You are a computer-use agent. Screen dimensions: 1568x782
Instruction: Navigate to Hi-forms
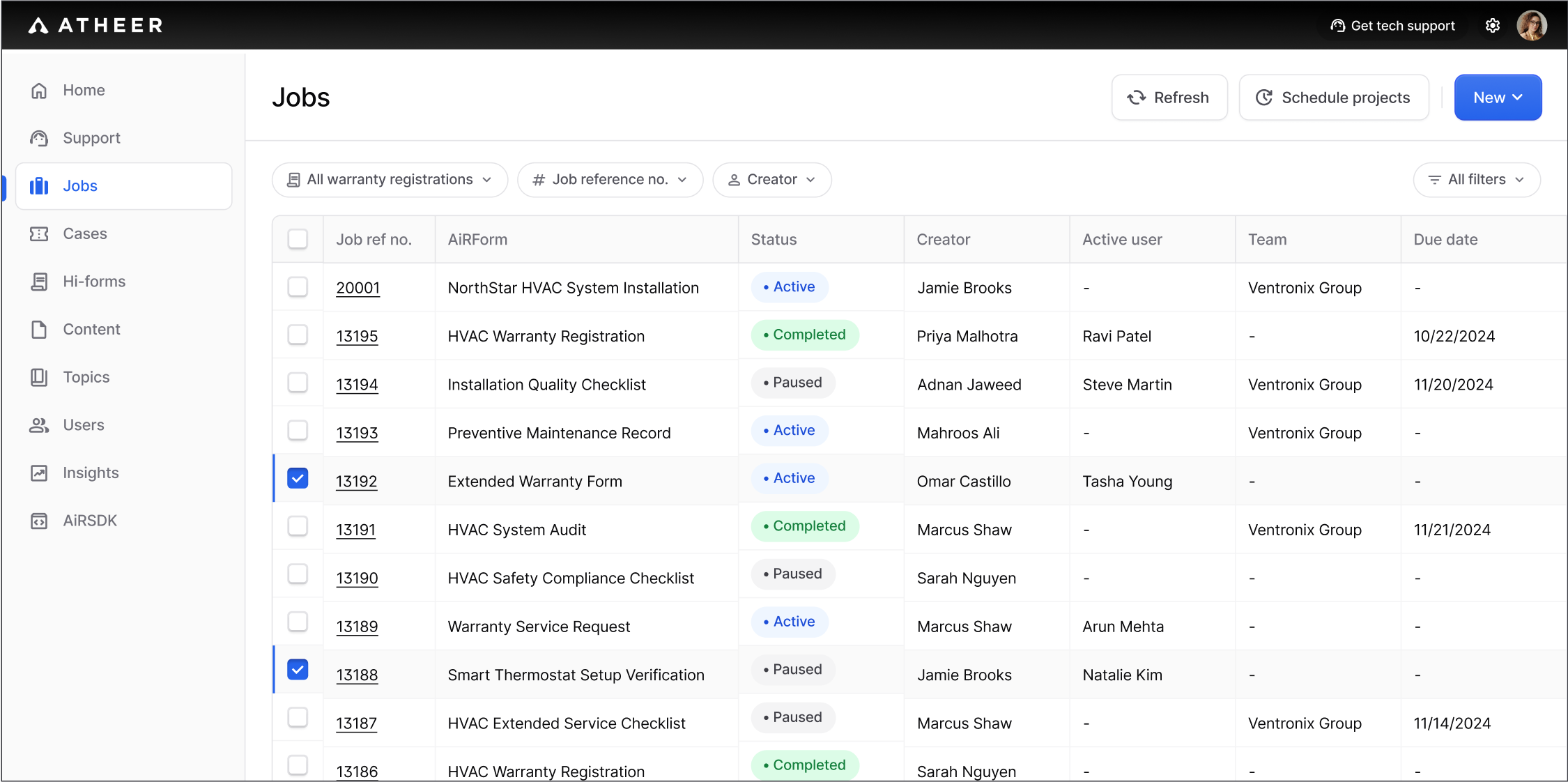pyautogui.click(x=123, y=282)
